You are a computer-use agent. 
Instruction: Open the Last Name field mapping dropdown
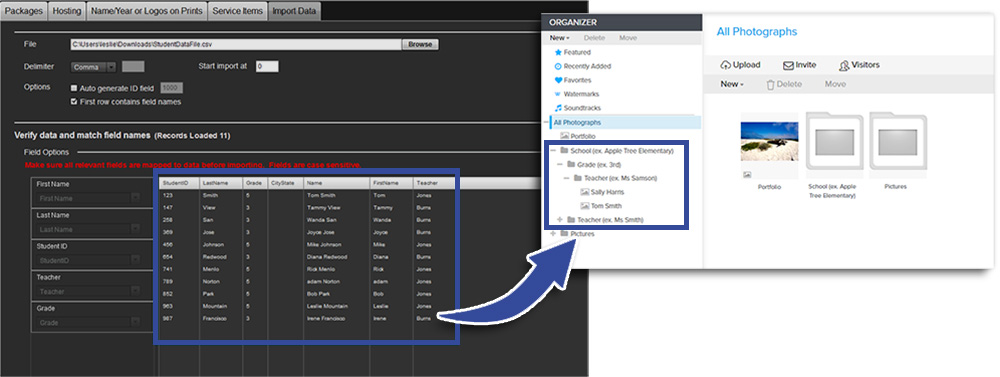tap(88, 230)
